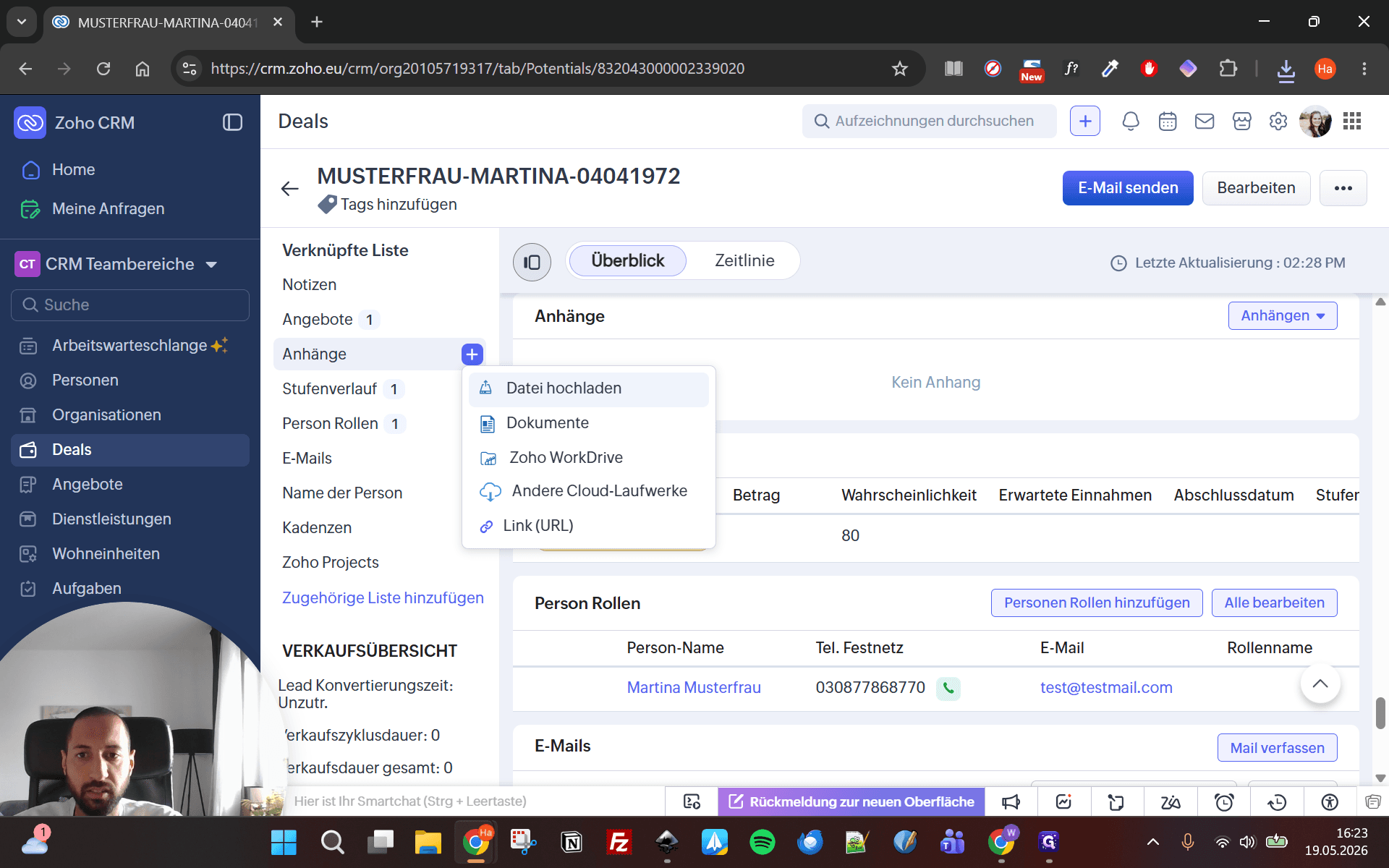This screenshot has height=868, width=1389.
Task: Open the apps grid icon
Action: (1352, 121)
